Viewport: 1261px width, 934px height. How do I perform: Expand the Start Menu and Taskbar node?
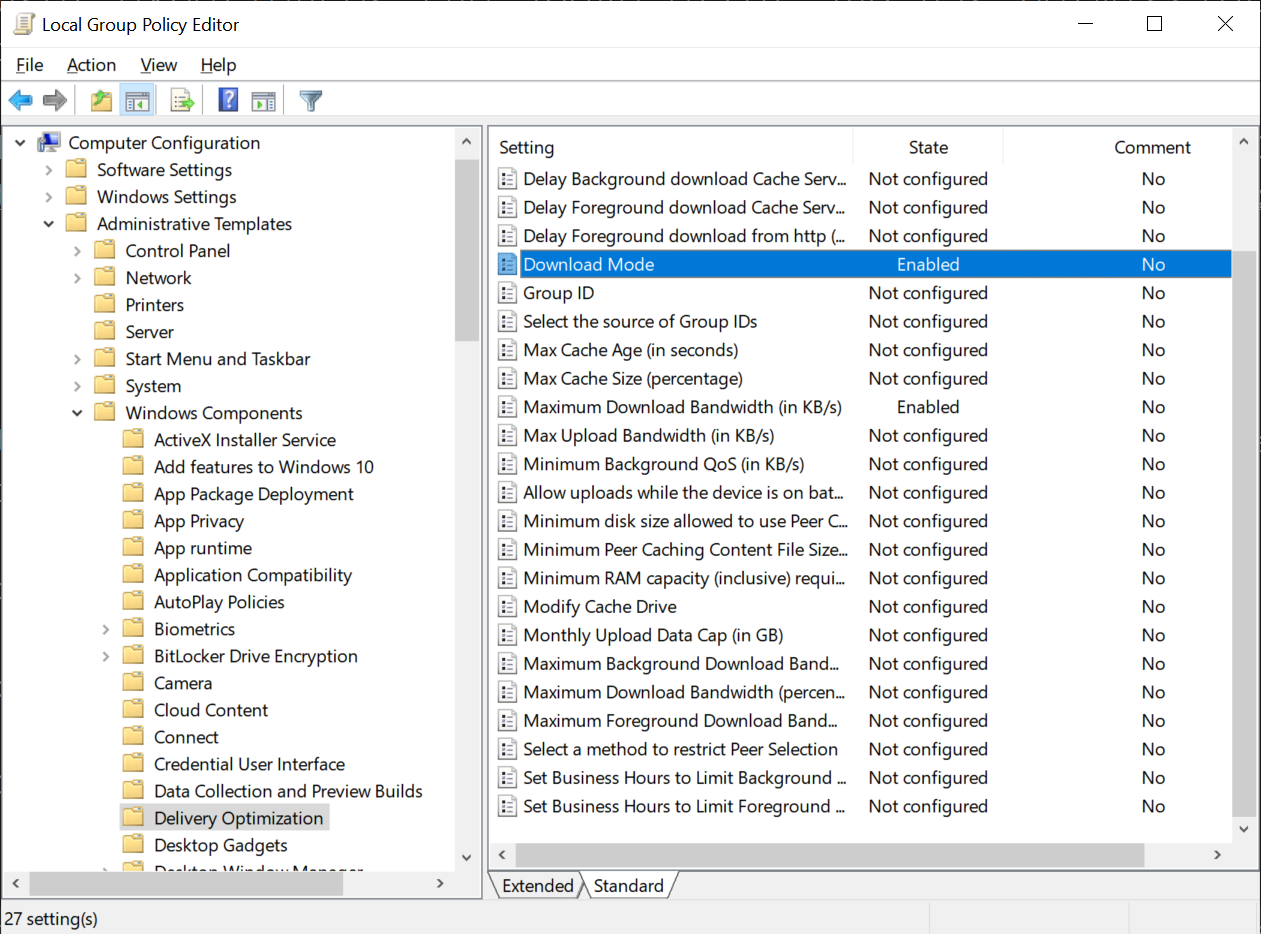pos(77,359)
